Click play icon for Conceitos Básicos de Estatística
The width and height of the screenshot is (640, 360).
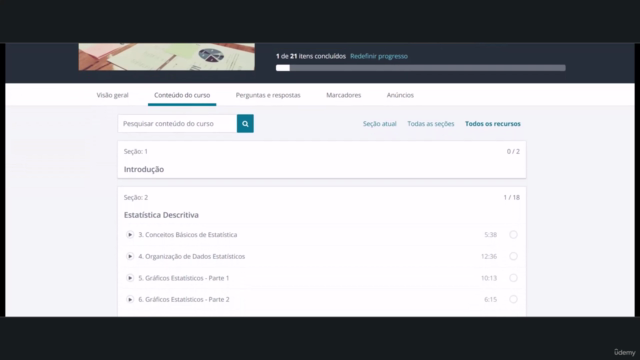[x=130, y=235]
